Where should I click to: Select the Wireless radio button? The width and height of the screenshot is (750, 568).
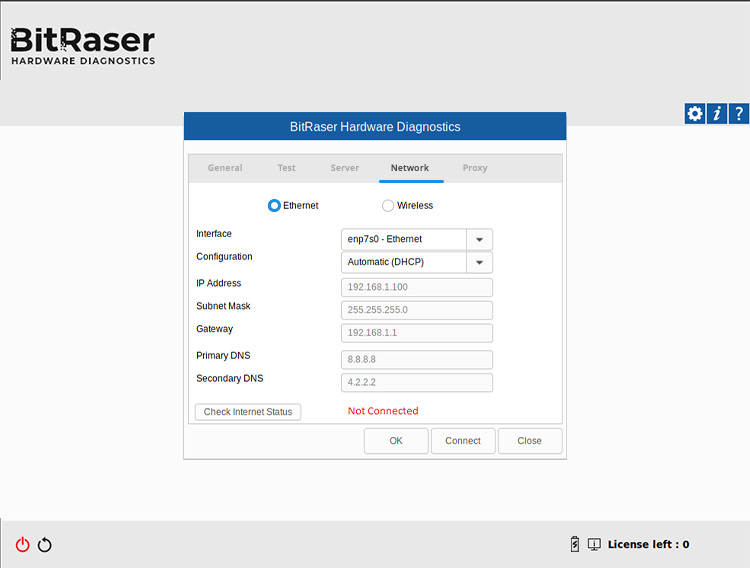coord(388,206)
